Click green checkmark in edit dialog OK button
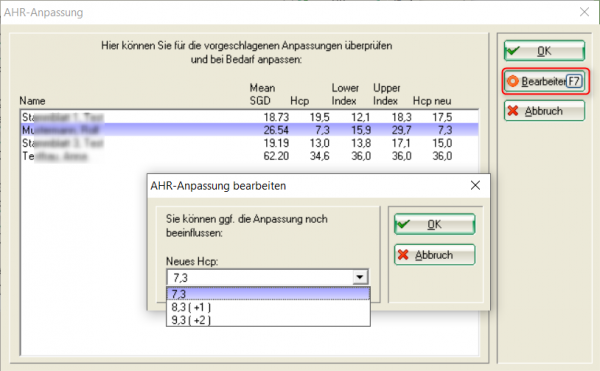Screen dimensions: 600x371 pos(403,224)
